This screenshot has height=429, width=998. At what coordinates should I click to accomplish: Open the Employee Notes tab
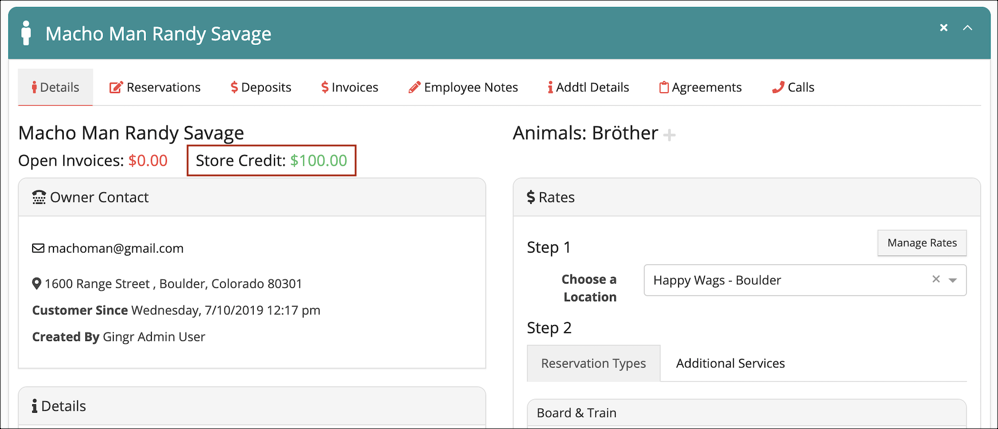coord(463,87)
